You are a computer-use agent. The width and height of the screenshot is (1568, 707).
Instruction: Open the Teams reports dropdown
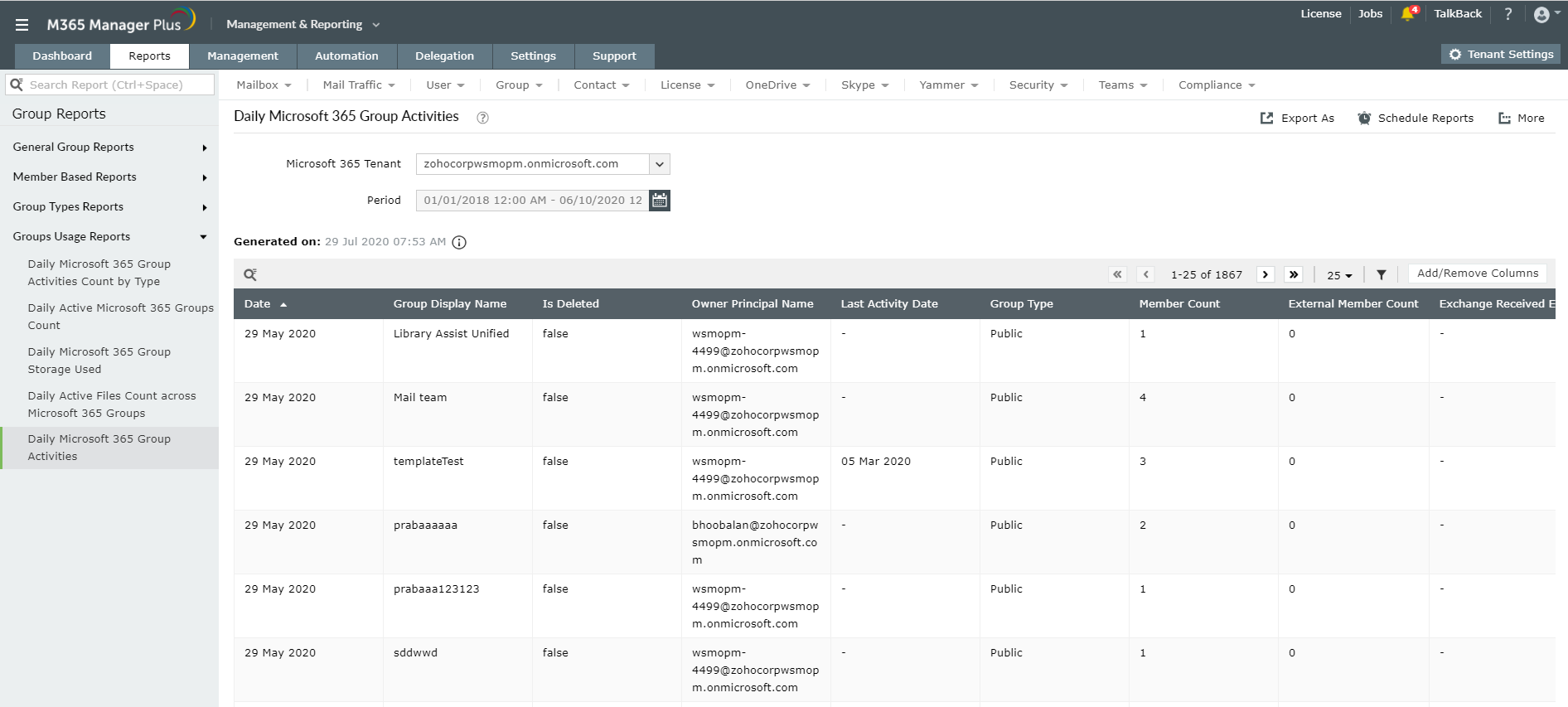pyautogui.click(x=1123, y=85)
